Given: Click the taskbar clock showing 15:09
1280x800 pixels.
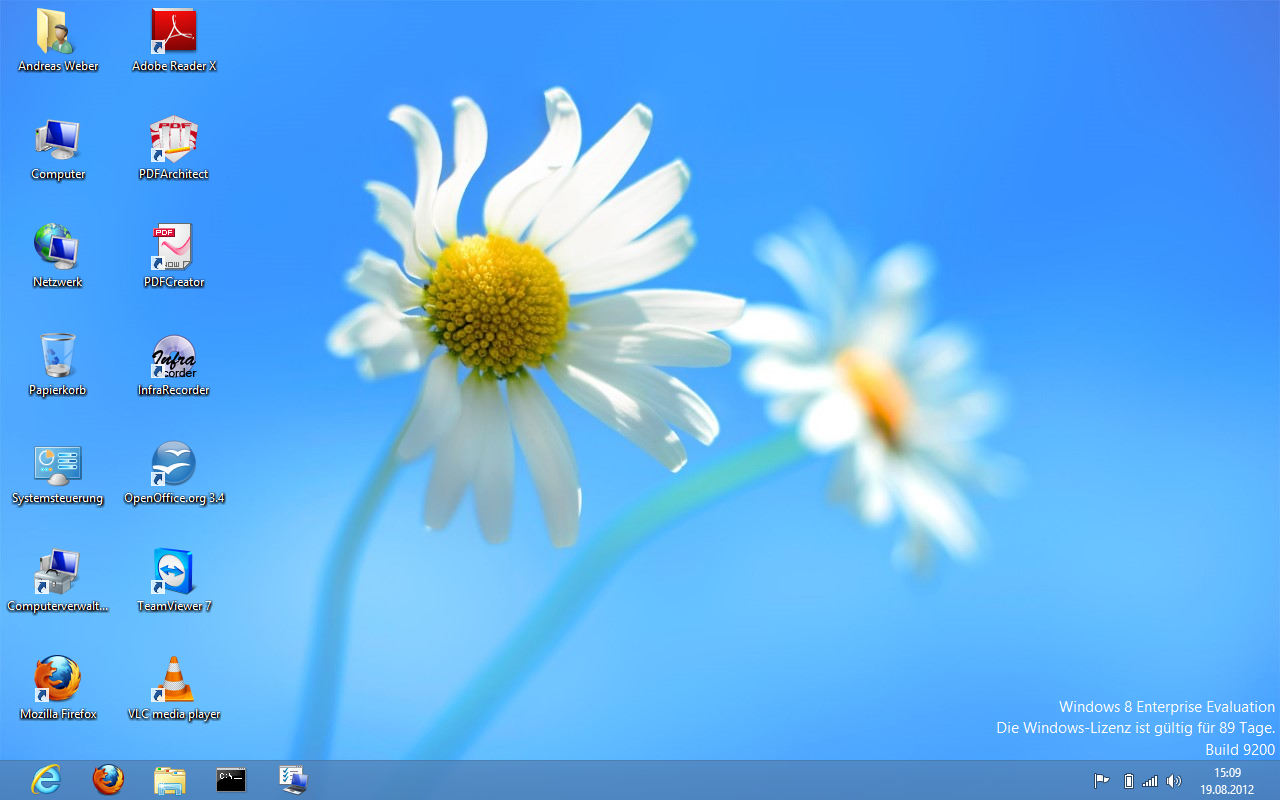Looking at the screenshot, I should [1227, 780].
